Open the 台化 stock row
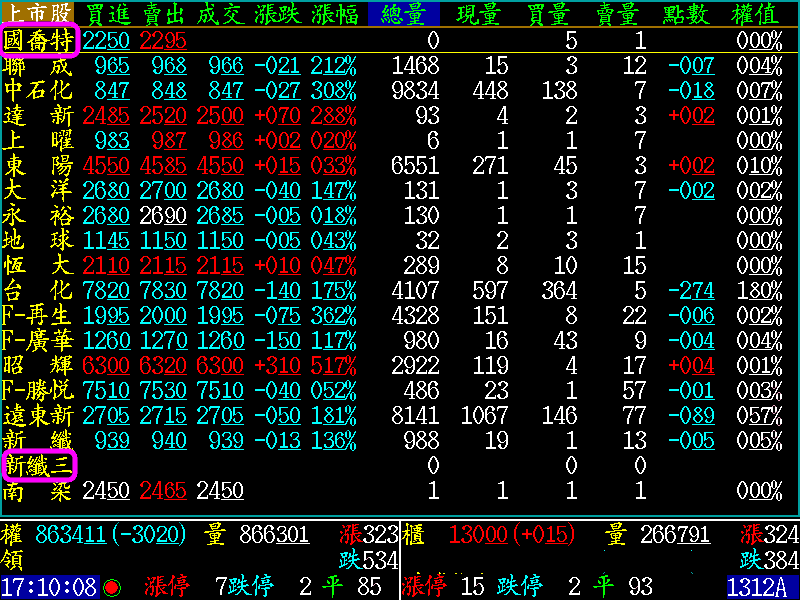Image resolution: width=800 pixels, height=600 pixels. (38, 290)
